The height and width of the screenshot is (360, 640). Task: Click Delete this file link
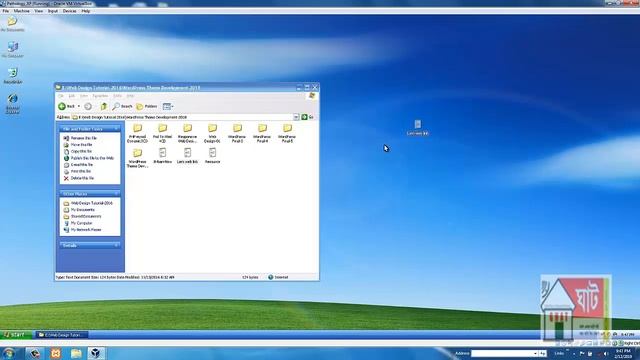pyautogui.click(x=82, y=178)
